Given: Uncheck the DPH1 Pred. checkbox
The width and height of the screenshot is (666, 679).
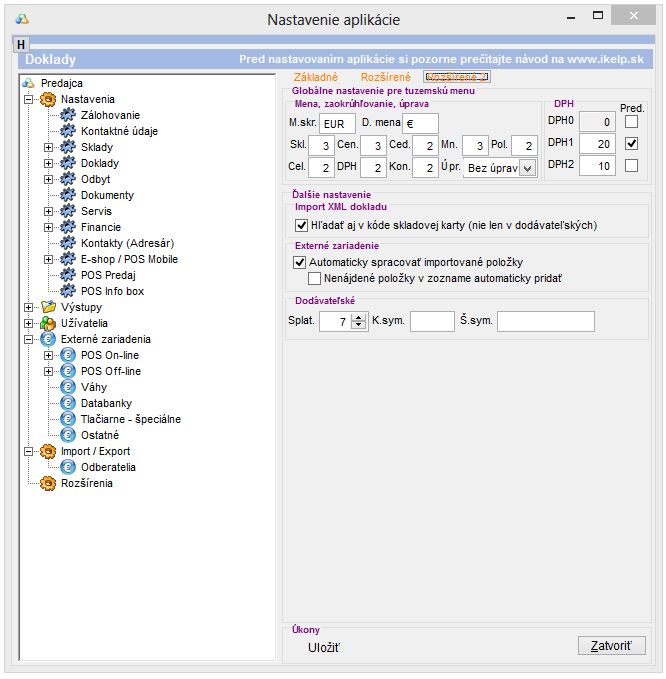Looking at the screenshot, I should (631, 143).
